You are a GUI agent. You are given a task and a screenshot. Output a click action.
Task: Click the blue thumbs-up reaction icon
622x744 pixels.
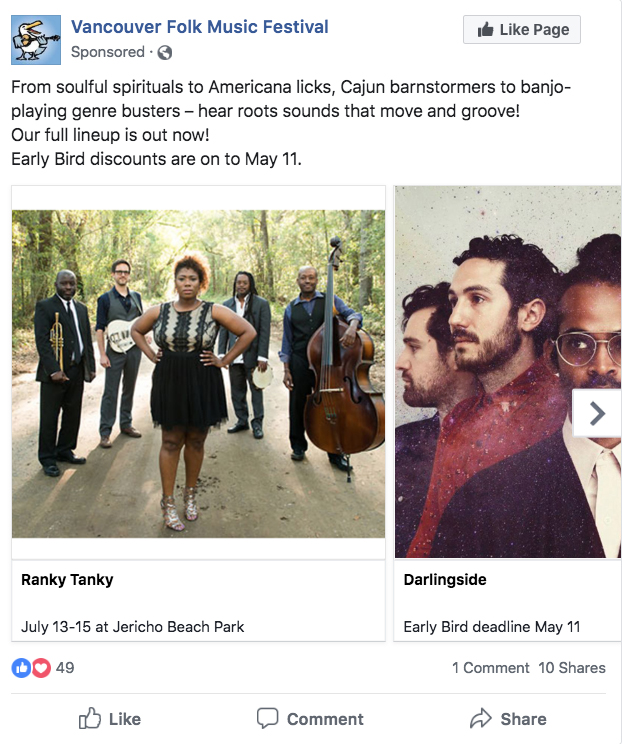pos(21,668)
